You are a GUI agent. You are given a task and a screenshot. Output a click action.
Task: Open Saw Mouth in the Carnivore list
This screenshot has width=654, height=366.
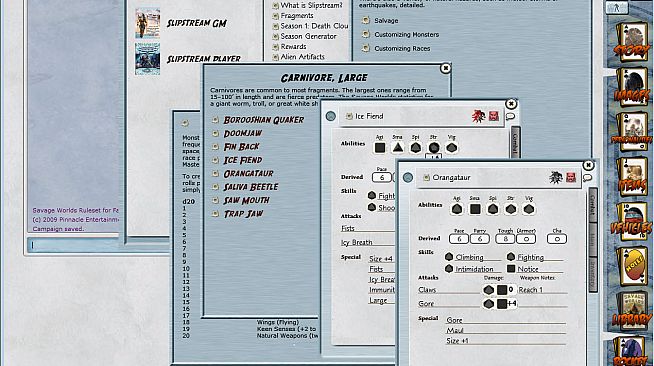pyautogui.click(x=247, y=201)
